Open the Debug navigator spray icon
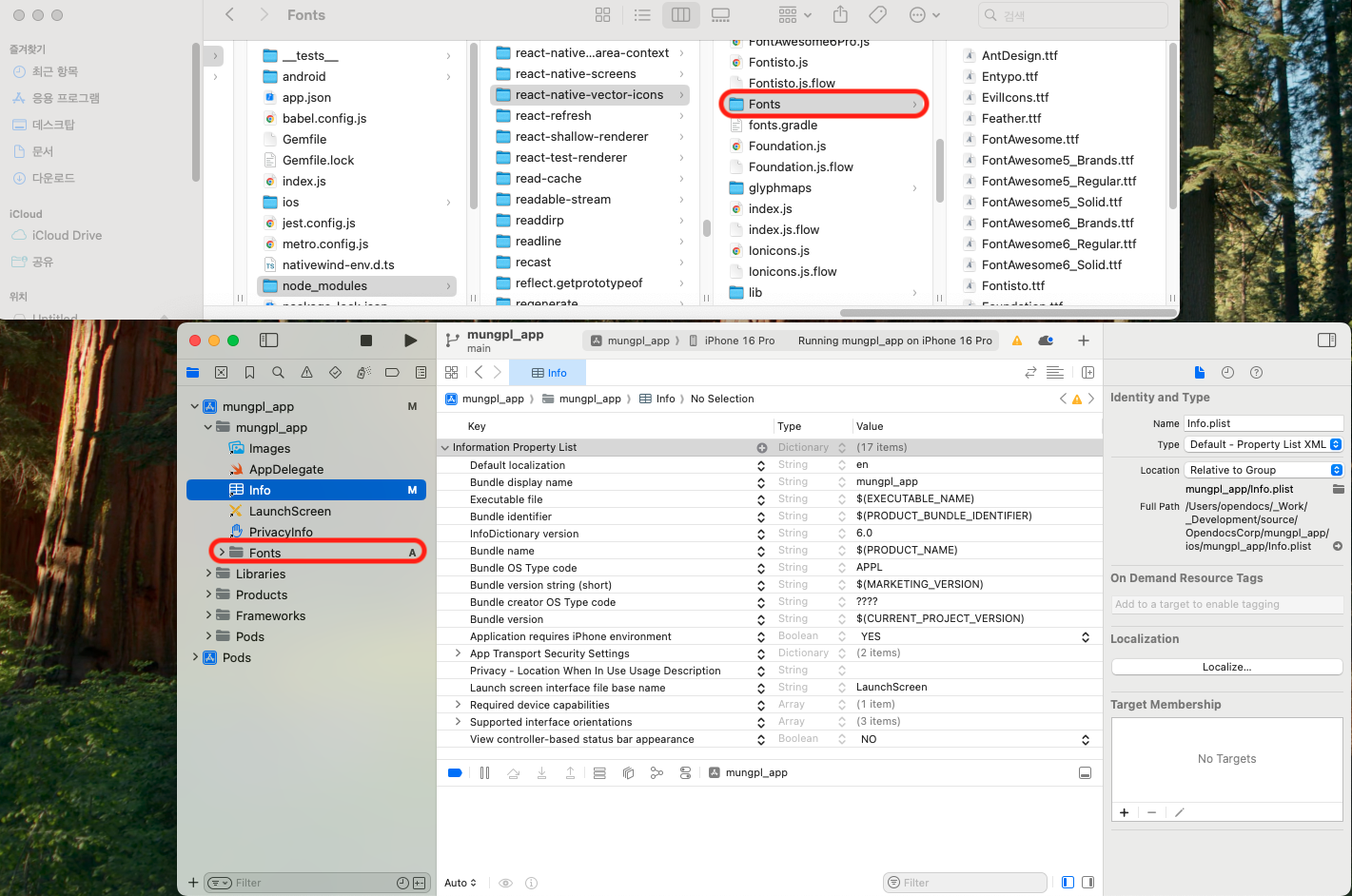1352x896 pixels. pos(363,373)
